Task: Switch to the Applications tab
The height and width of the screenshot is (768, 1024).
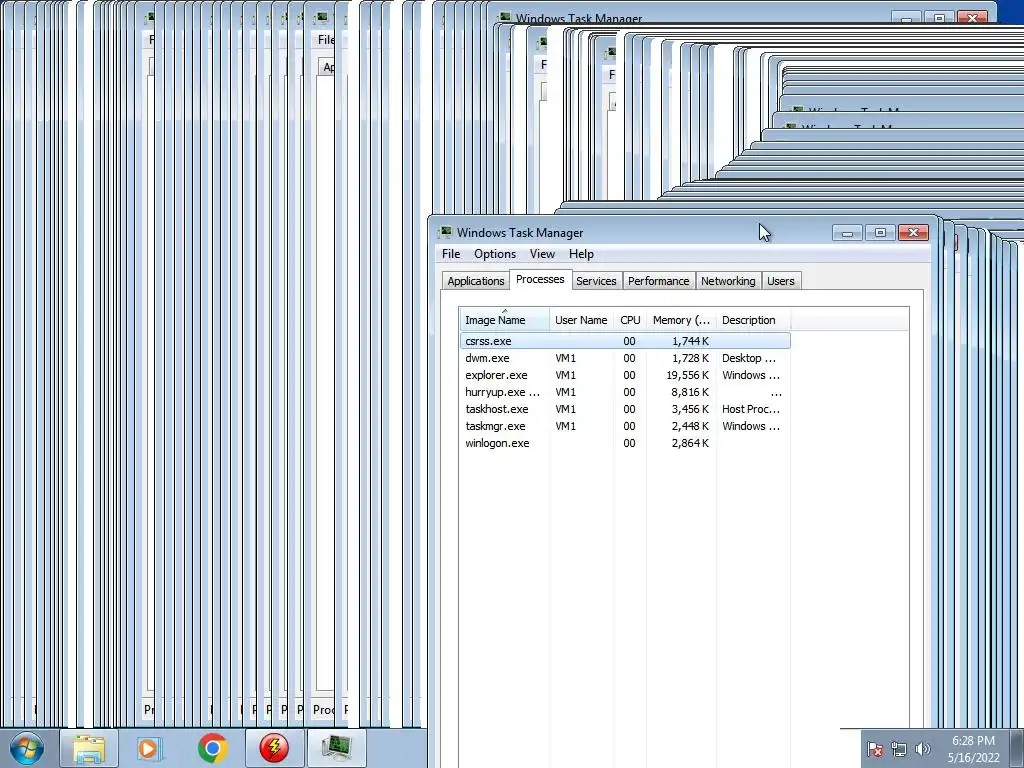Action: coord(475,281)
